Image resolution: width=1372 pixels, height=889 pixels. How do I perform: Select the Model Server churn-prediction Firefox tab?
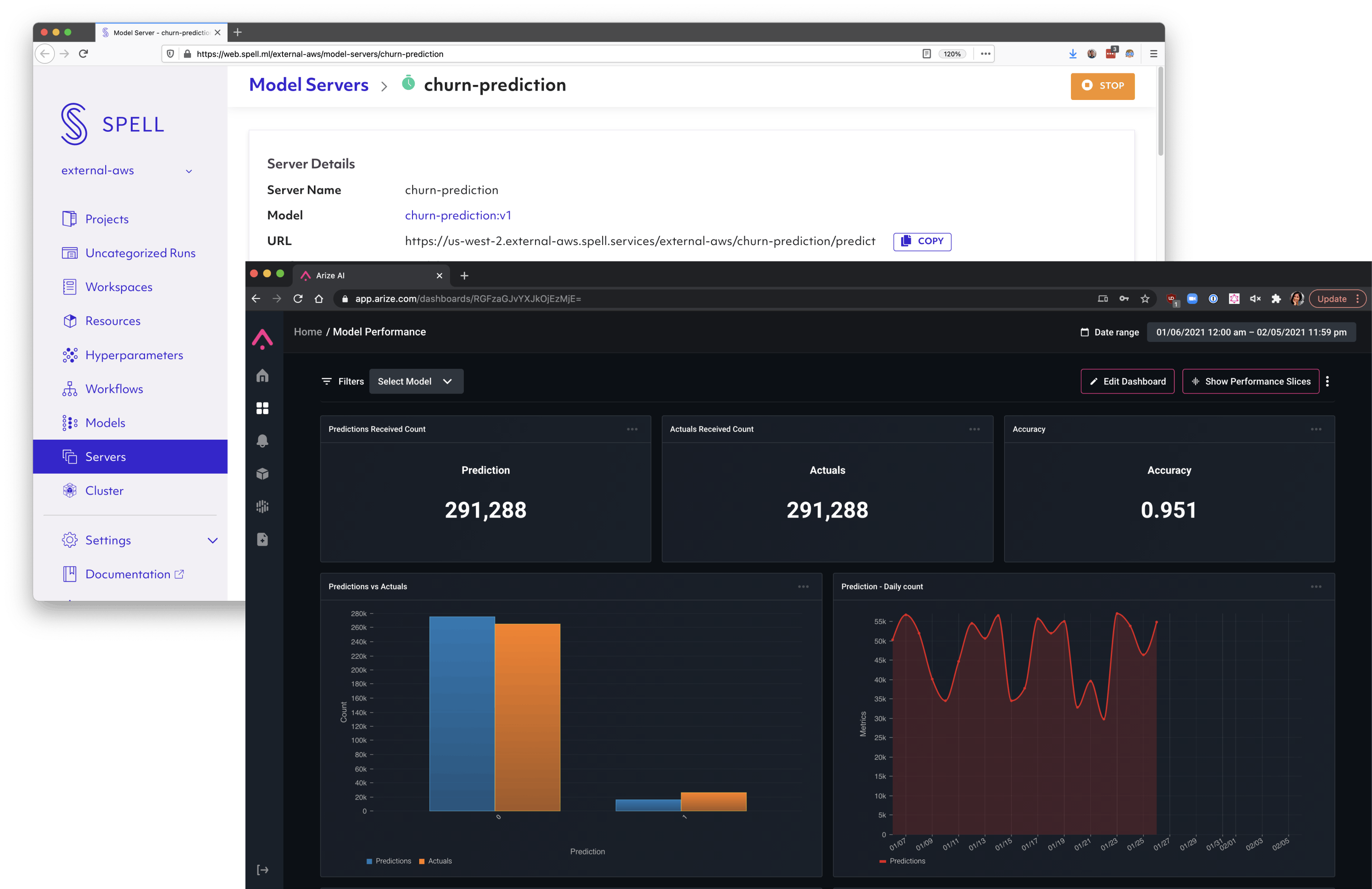pyautogui.click(x=162, y=32)
